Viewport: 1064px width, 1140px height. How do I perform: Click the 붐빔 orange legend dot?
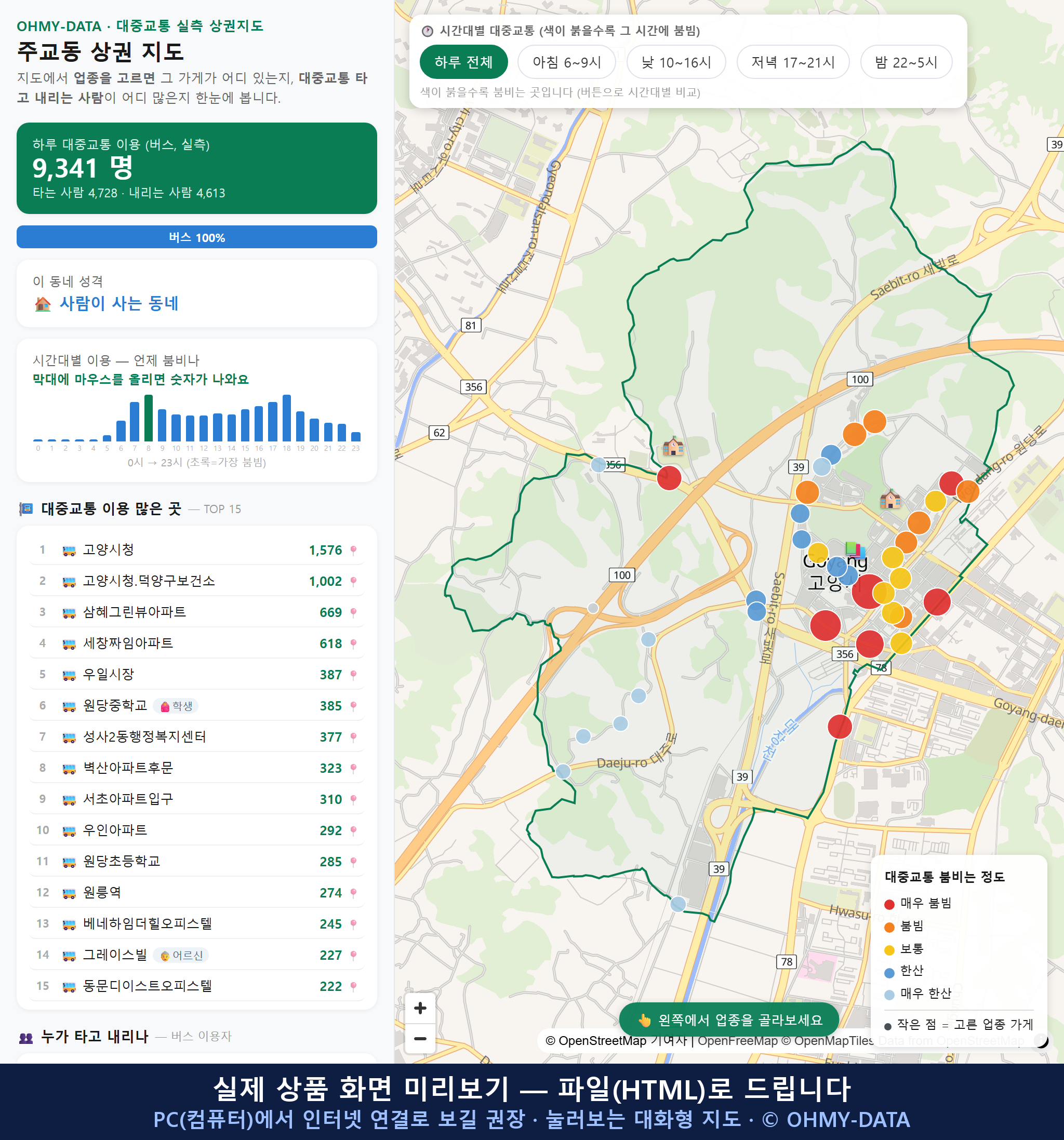[x=889, y=927]
